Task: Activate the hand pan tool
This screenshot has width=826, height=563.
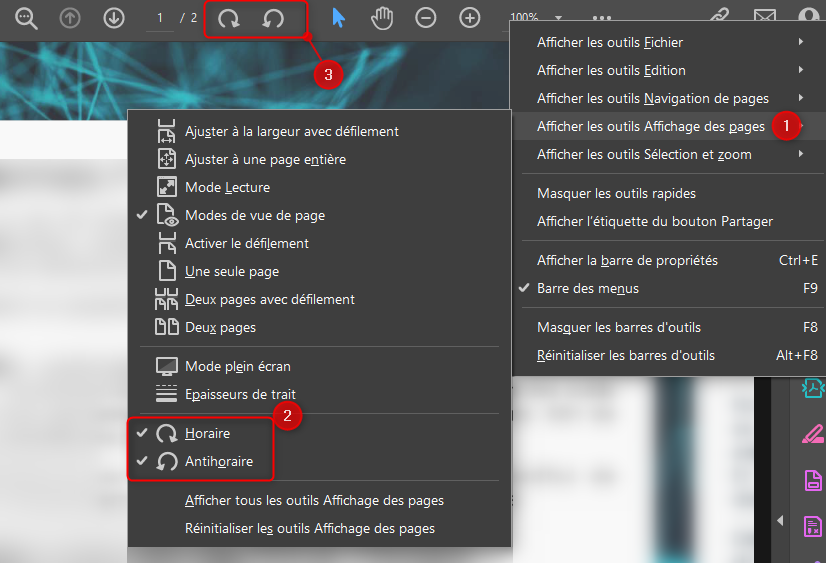Action: (382, 19)
